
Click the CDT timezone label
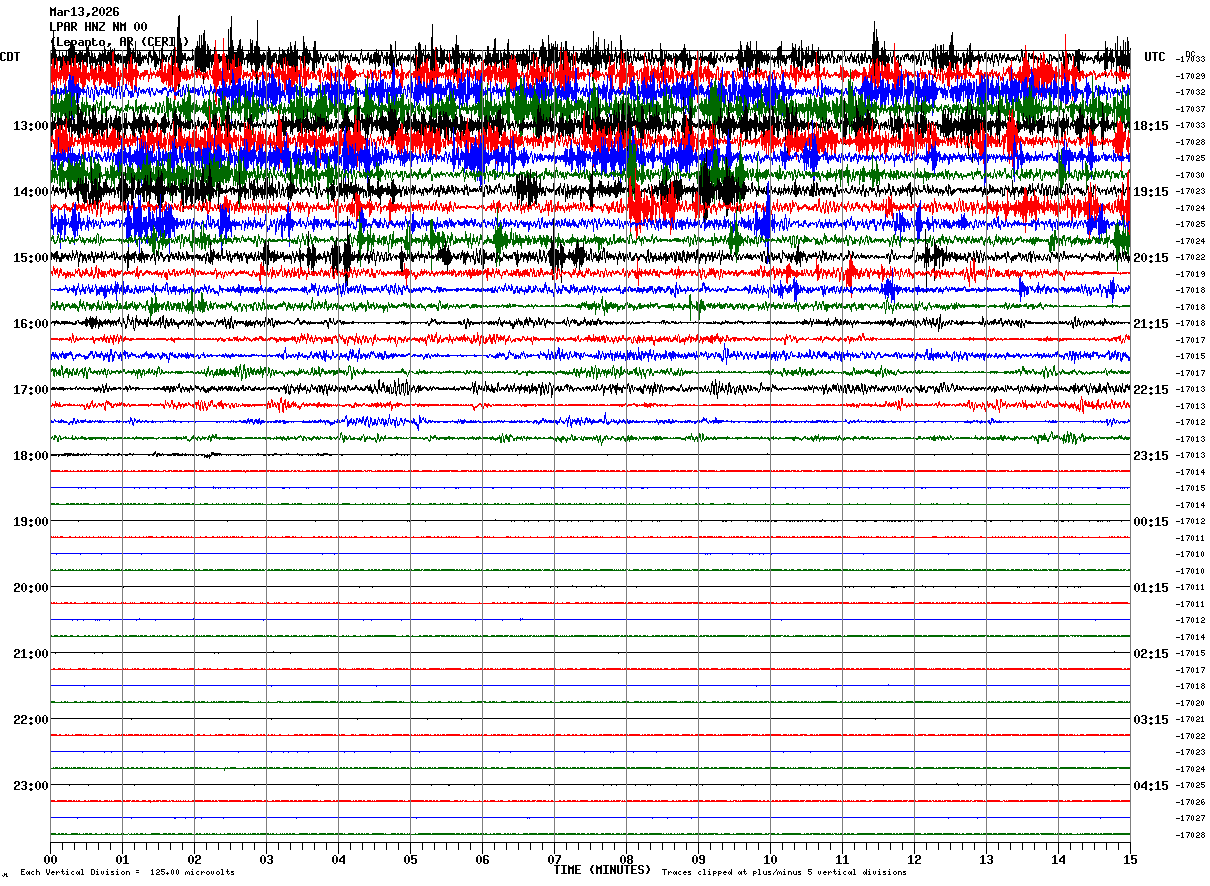pyautogui.click(x=10, y=57)
